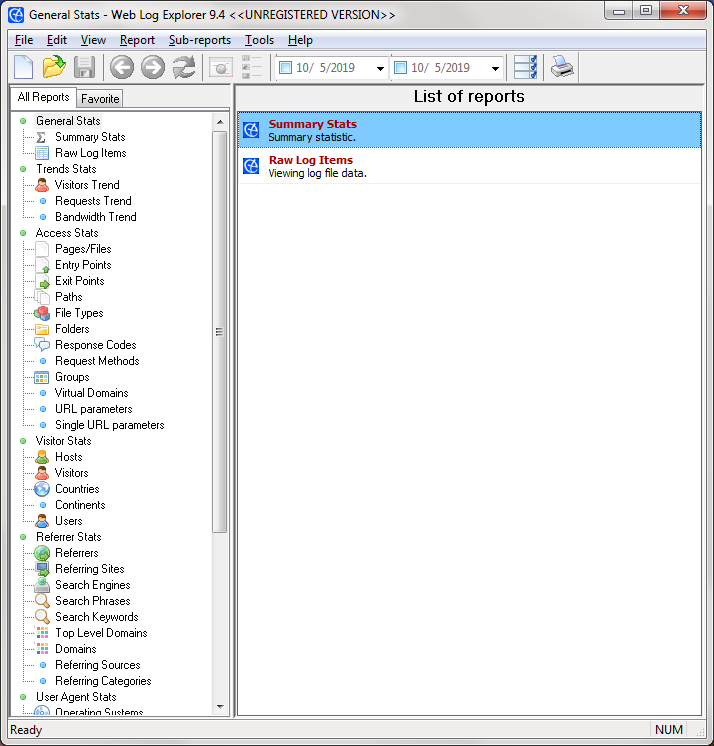The width and height of the screenshot is (714, 746).
Task: Select Bandwidth Trend in the tree
Action: tap(96, 217)
